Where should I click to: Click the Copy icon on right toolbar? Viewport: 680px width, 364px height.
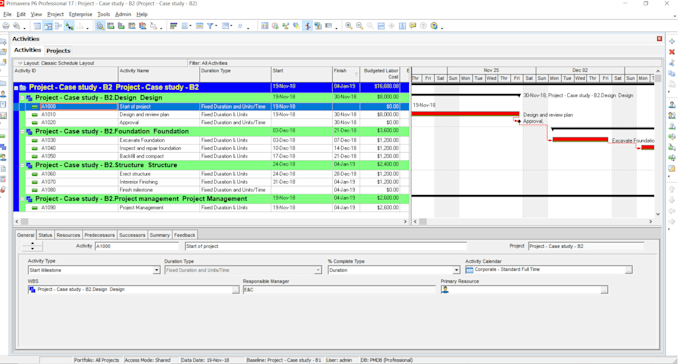pos(672,73)
